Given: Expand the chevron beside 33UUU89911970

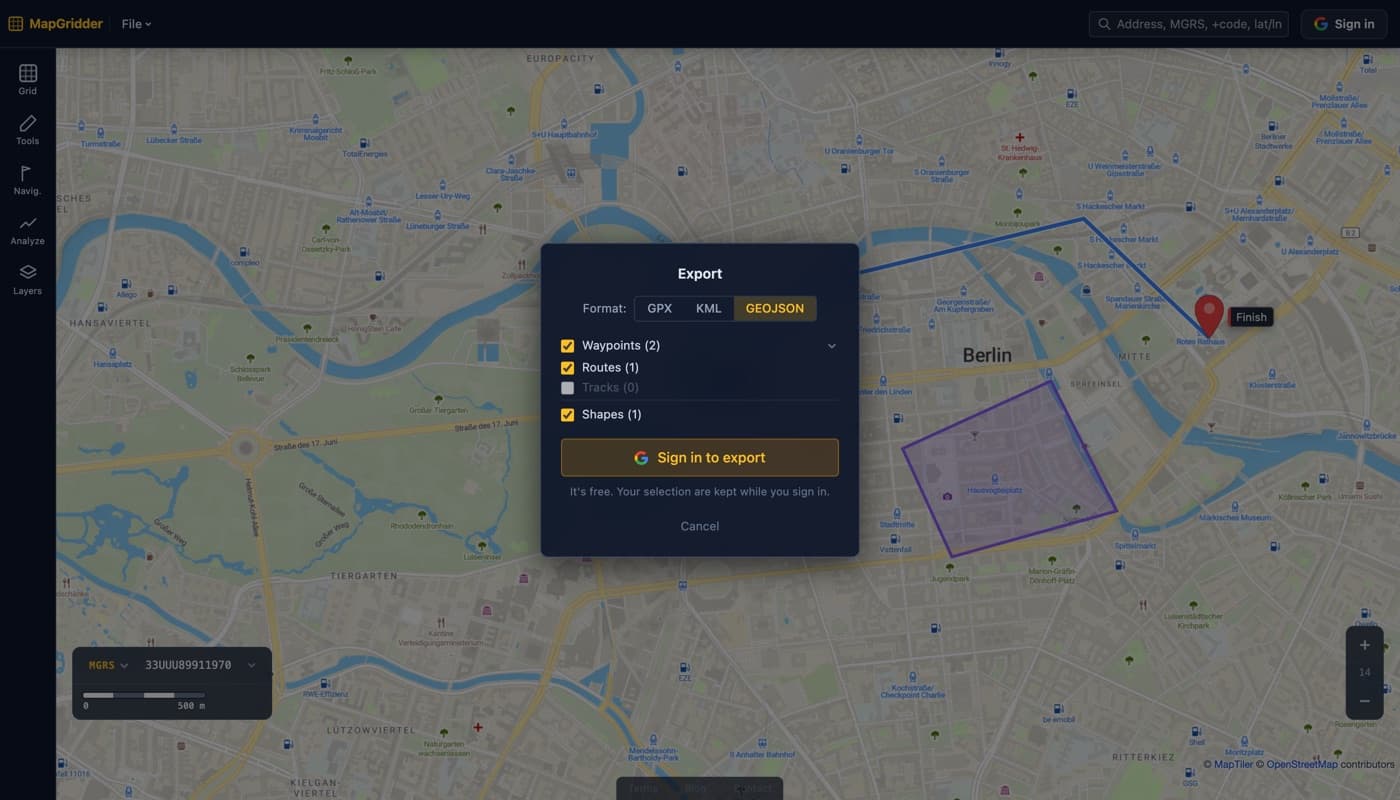Looking at the screenshot, I should coord(252,665).
